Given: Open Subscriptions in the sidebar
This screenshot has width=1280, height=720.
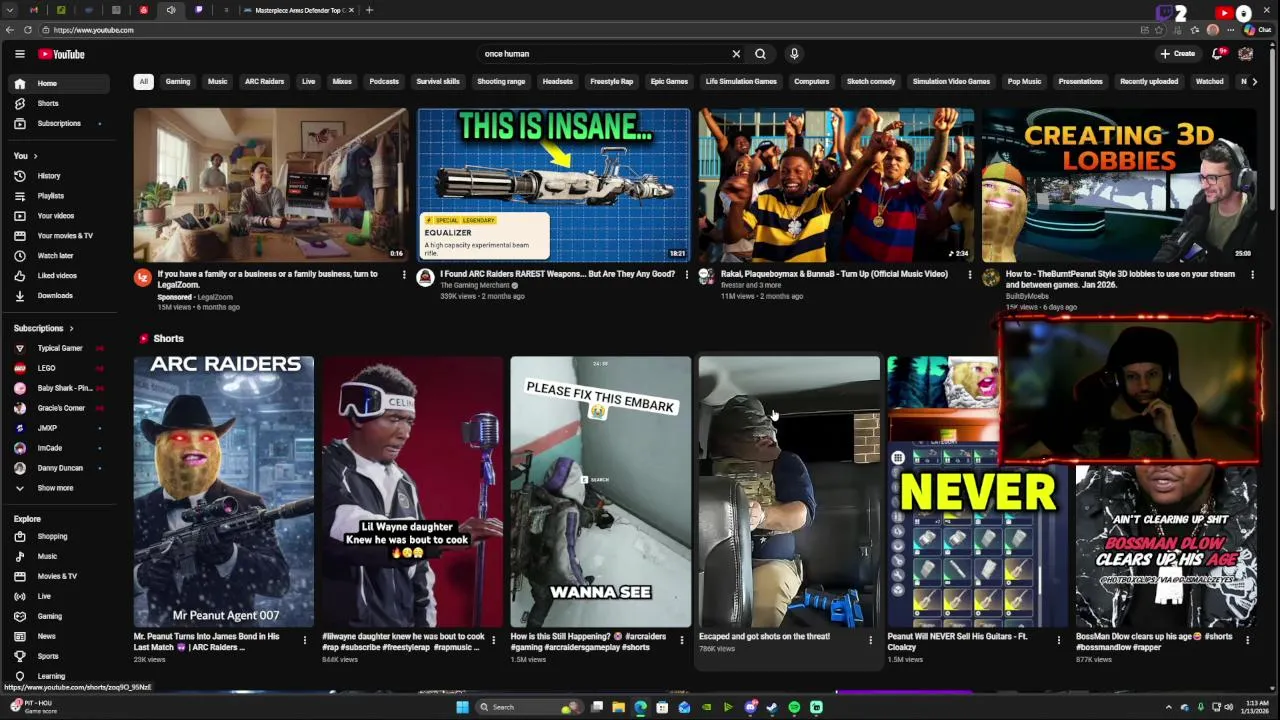Looking at the screenshot, I should point(60,123).
